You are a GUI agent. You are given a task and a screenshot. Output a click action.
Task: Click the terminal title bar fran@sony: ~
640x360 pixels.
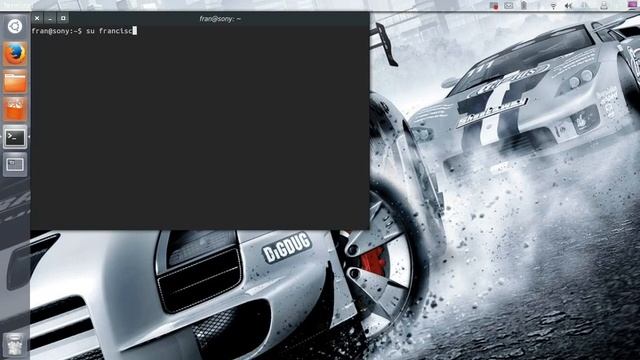(x=220, y=18)
